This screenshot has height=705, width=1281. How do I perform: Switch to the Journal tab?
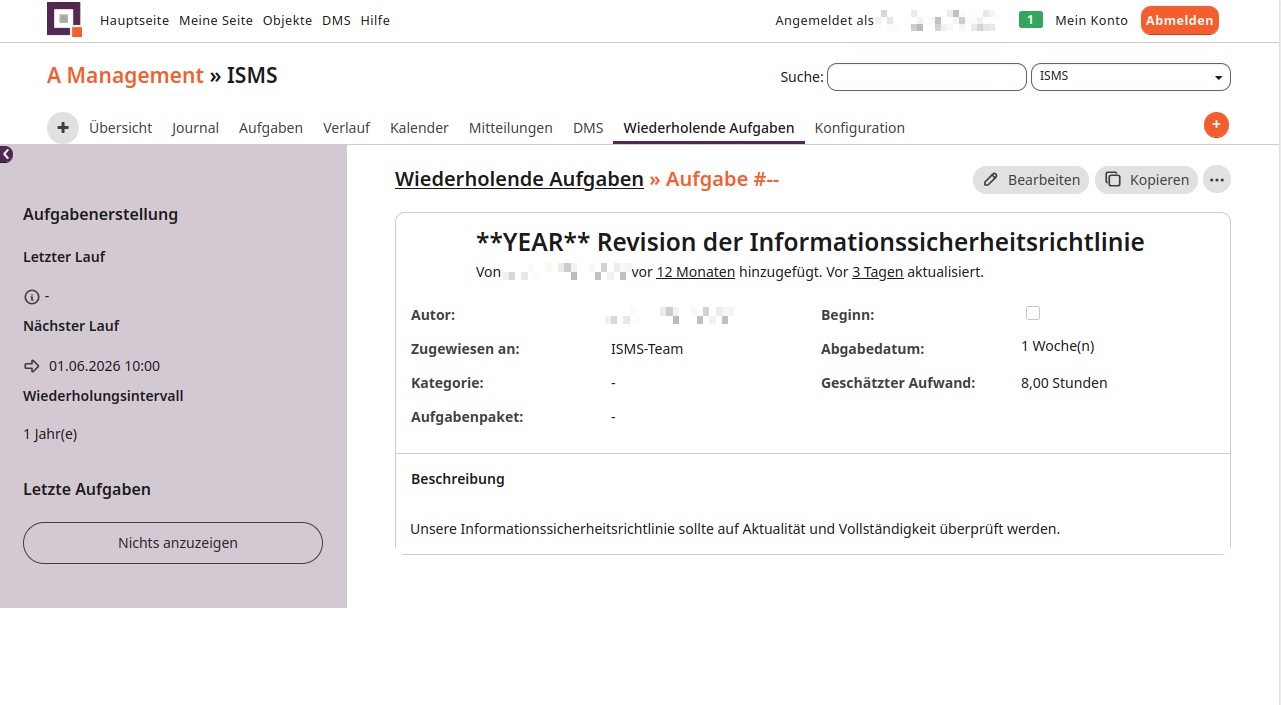click(x=195, y=128)
